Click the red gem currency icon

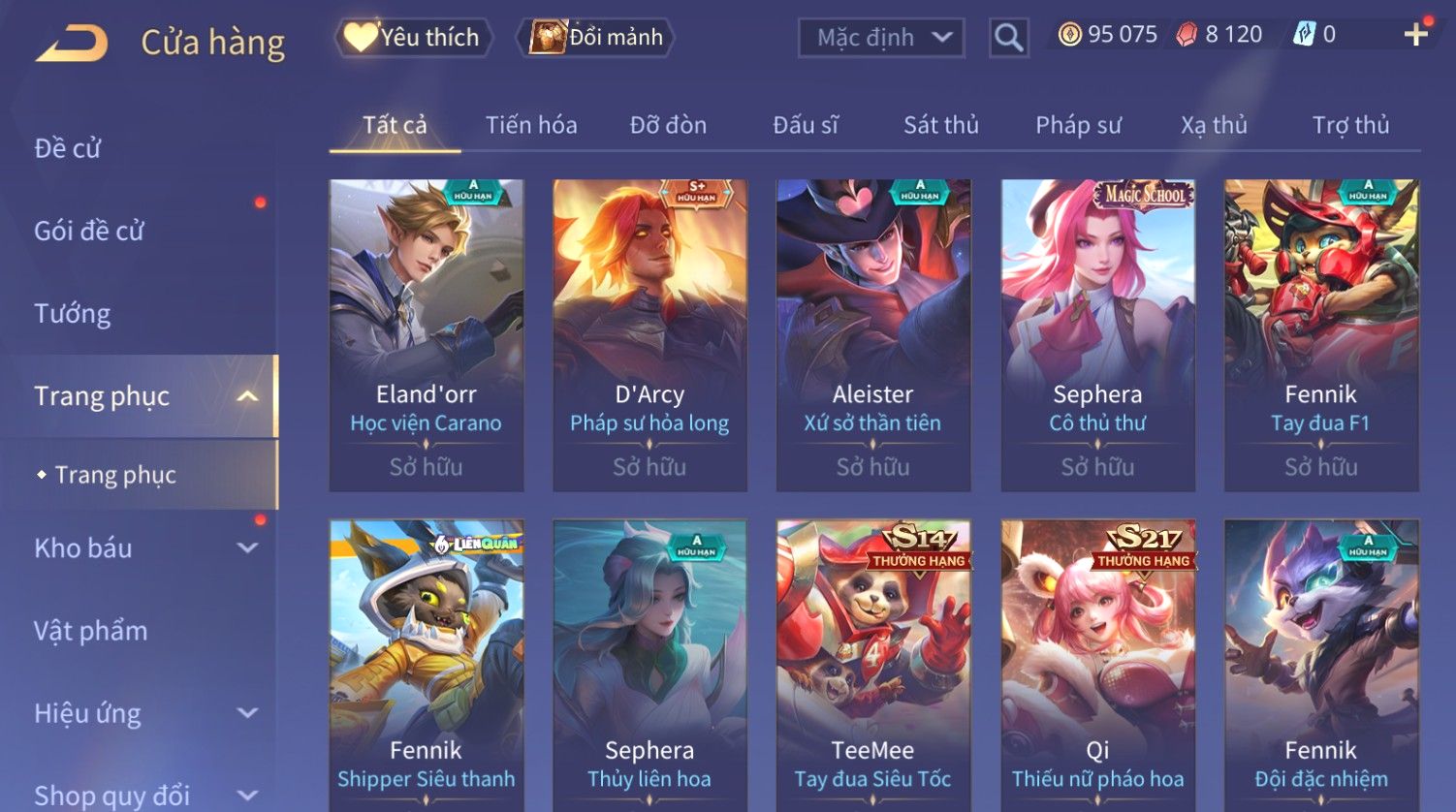pos(1187,35)
